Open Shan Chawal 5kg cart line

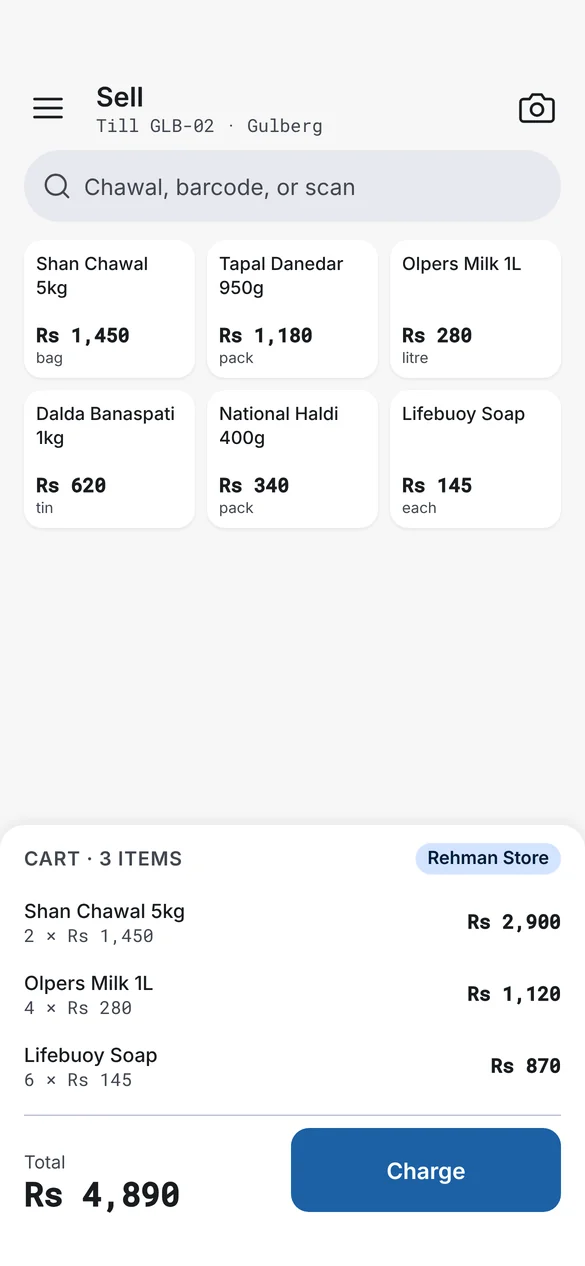tap(292, 922)
